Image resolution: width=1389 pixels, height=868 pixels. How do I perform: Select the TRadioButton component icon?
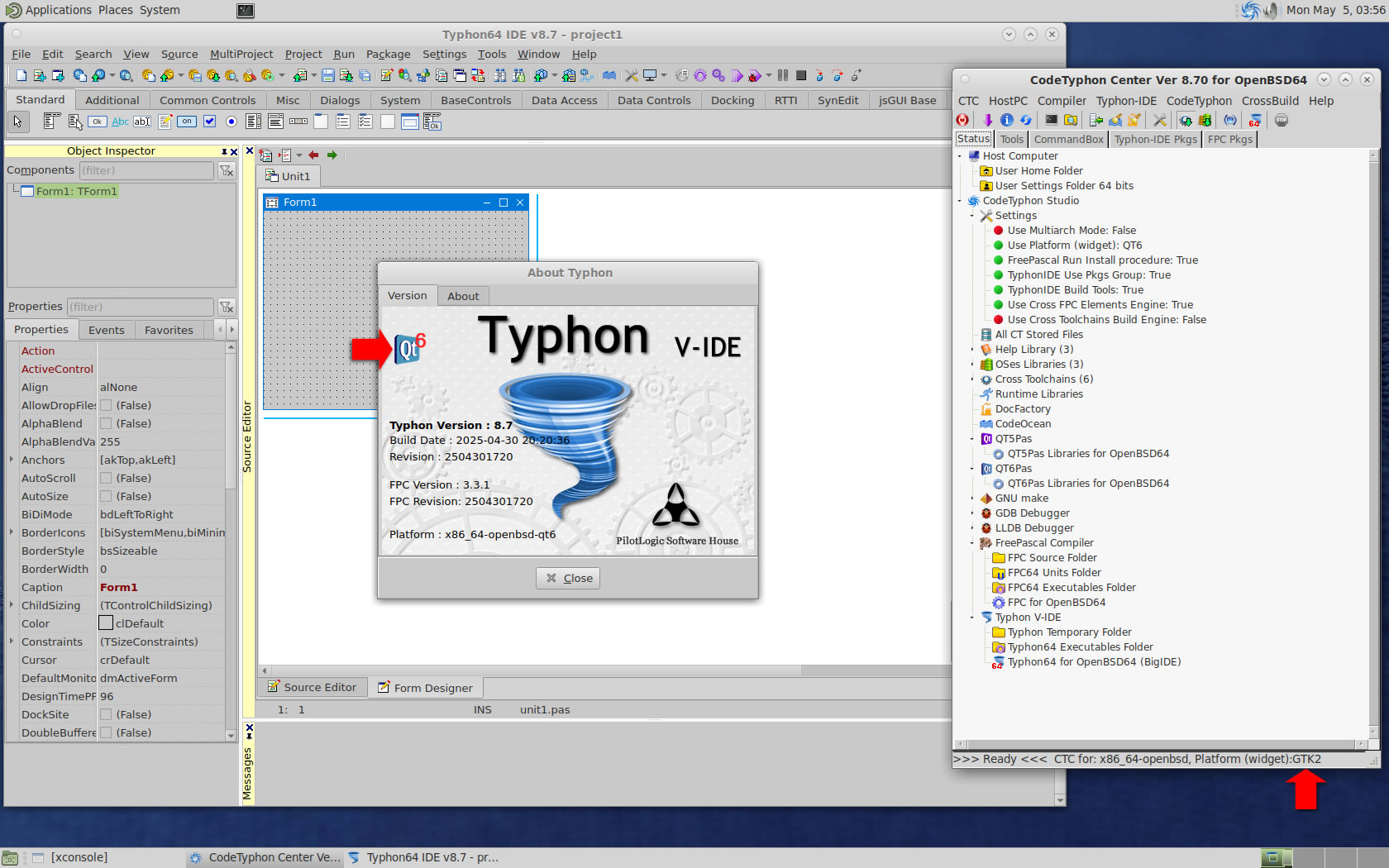coord(231,122)
